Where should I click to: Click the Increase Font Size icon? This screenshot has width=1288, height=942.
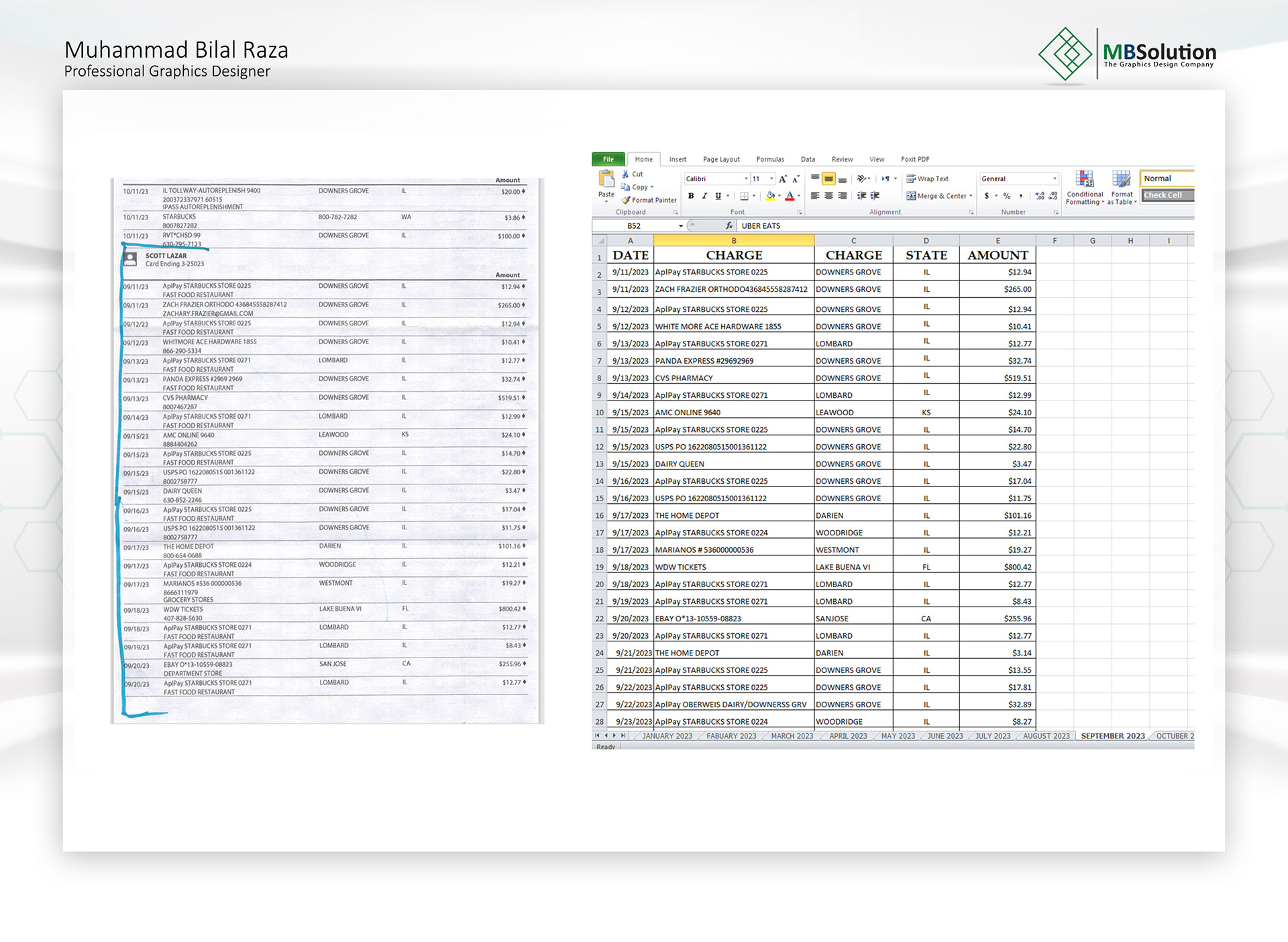point(782,179)
